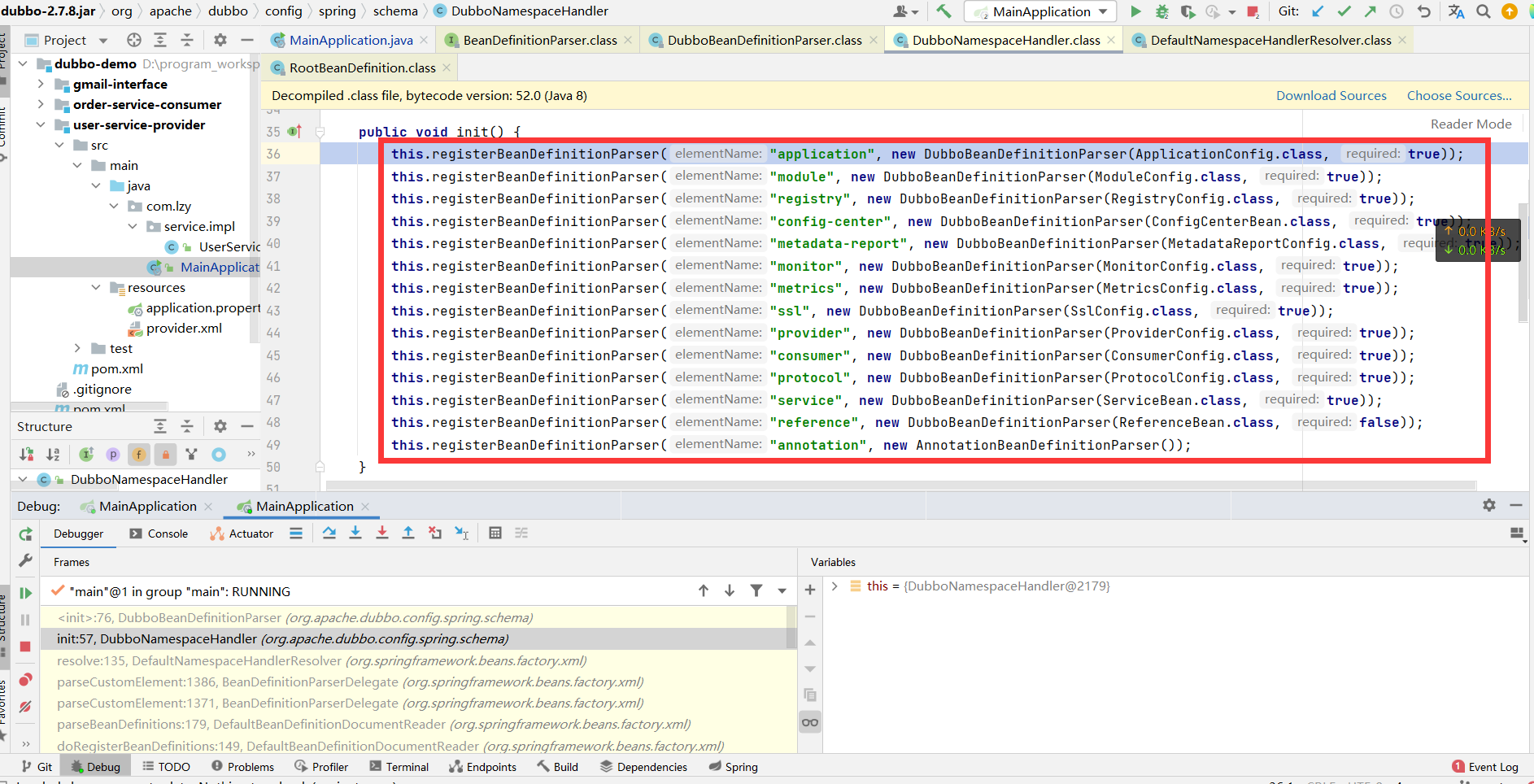
Task: Toggle Show Properties filter in Structure panel
Action: coord(113,455)
